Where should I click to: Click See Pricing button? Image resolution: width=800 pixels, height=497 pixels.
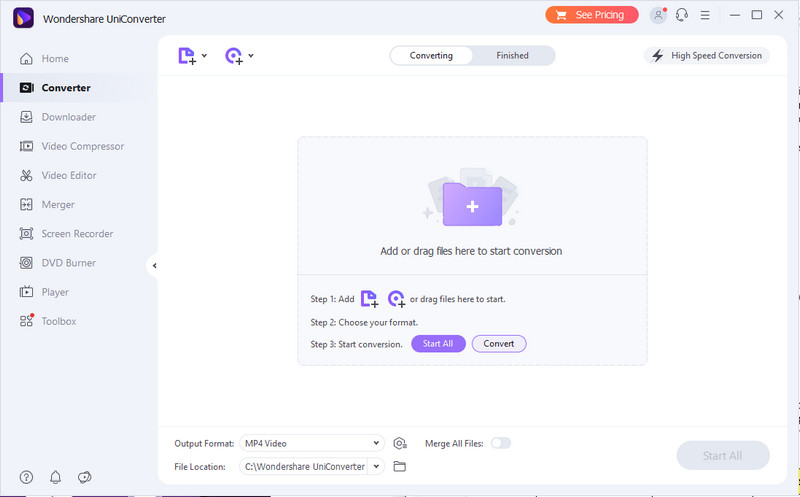[592, 15]
